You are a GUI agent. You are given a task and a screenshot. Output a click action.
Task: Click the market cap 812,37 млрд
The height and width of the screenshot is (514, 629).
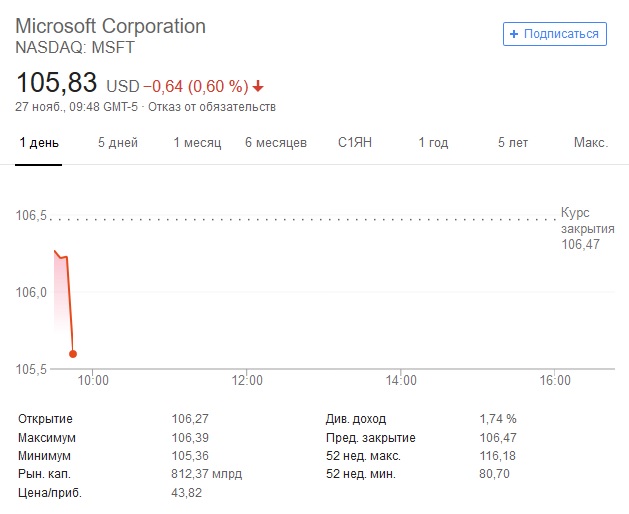(x=207, y=473)
